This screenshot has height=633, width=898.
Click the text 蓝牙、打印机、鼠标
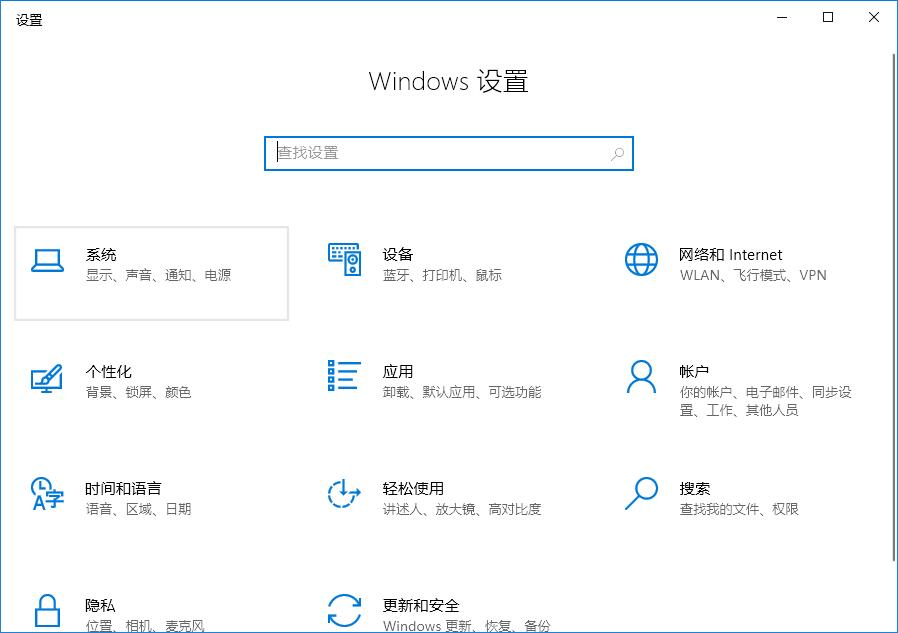click(442, 276)
